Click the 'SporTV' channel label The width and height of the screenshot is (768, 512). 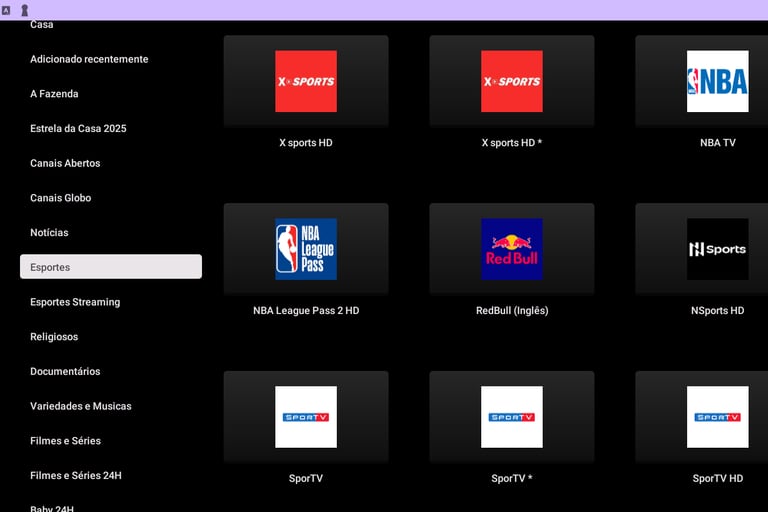306,479
